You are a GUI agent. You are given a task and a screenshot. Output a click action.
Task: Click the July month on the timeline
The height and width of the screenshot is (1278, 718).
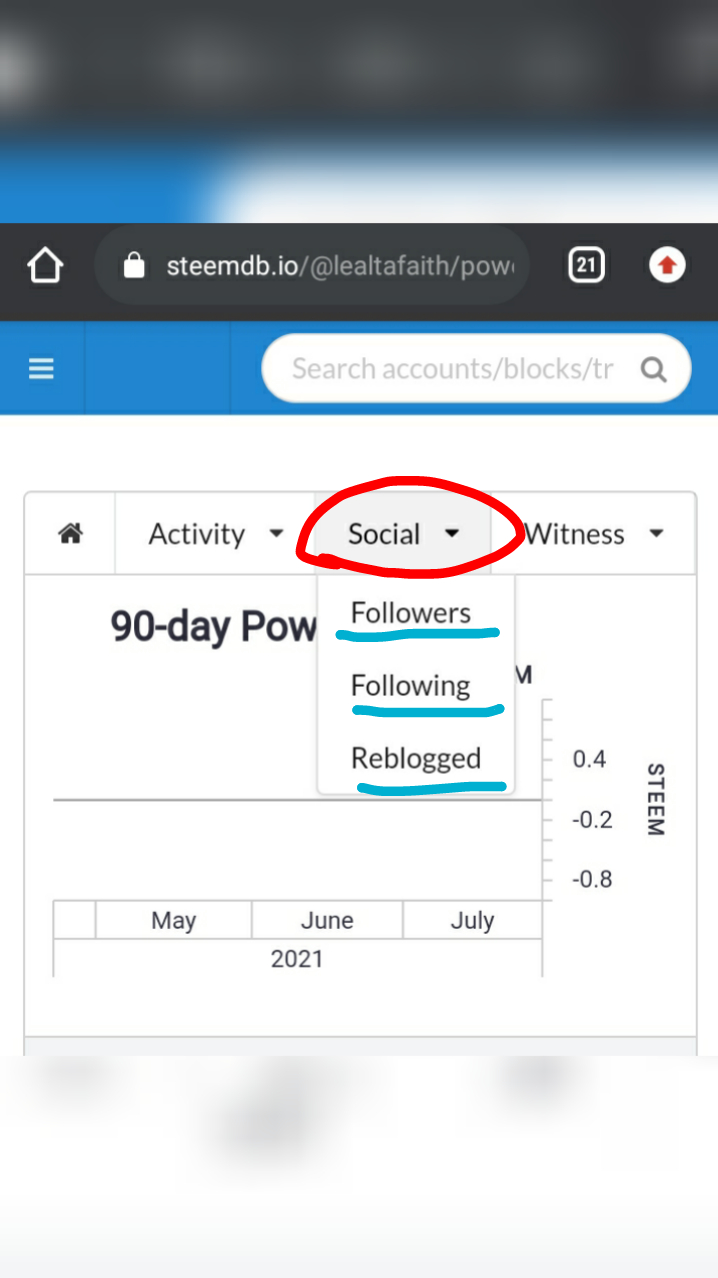pos(472,920)
